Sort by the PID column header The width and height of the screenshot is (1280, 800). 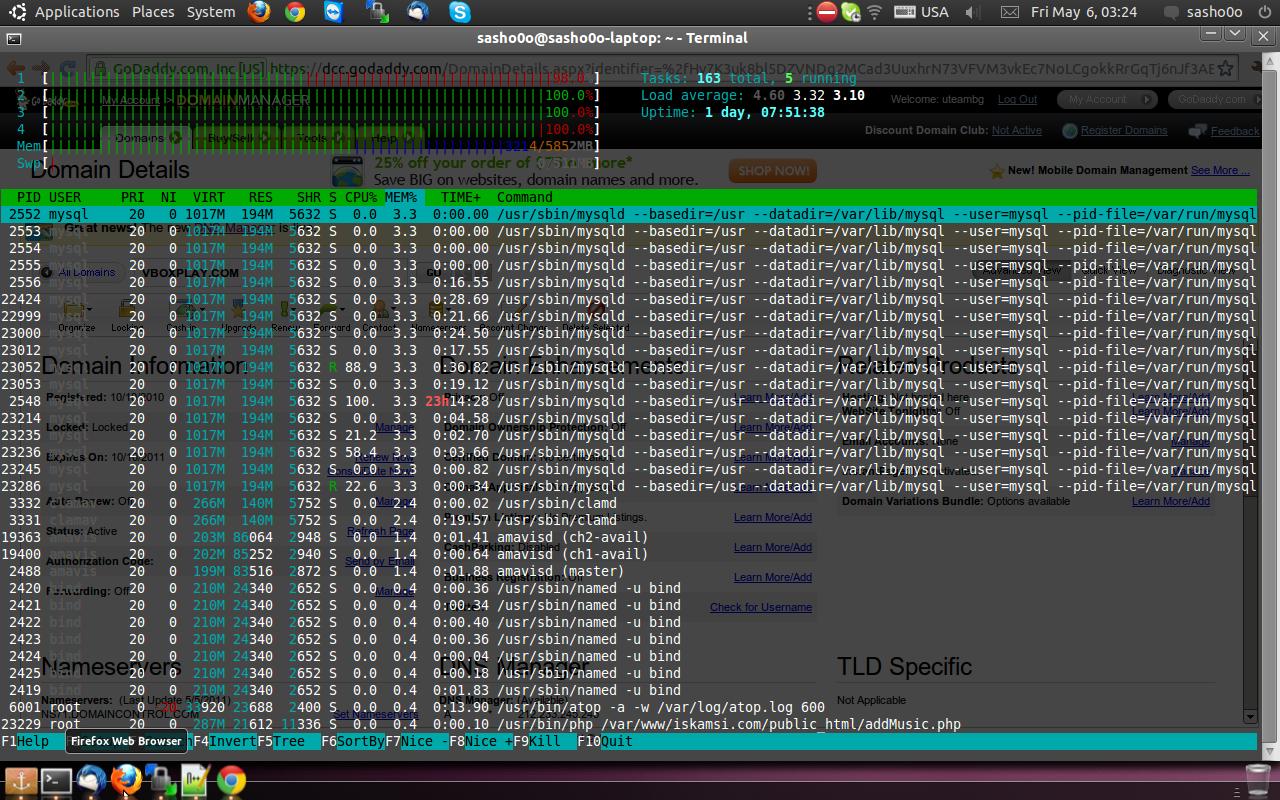[29, 197]
